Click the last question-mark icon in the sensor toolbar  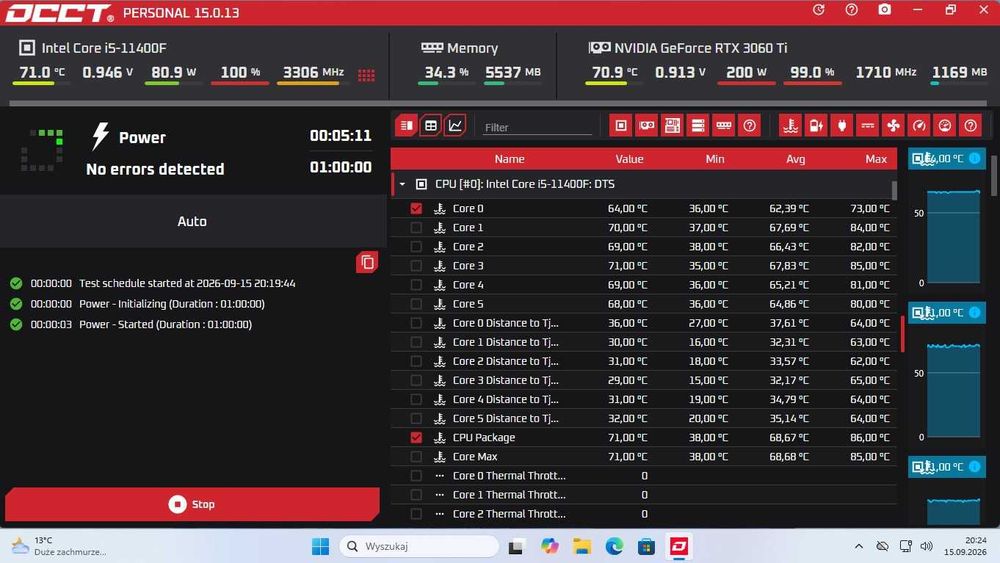971,126
